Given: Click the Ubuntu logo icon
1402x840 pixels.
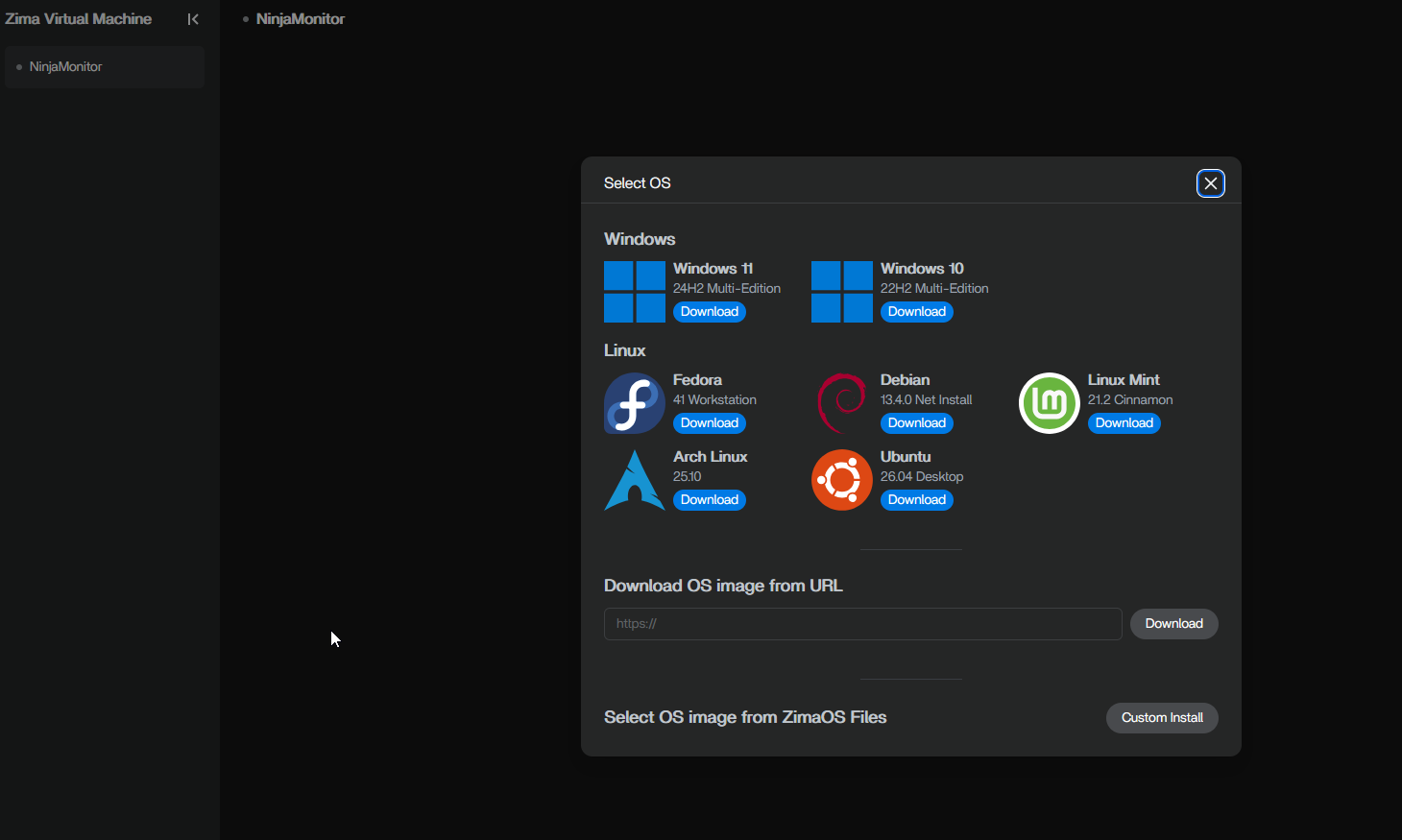Looking at the screenshot, I should click(x=842, y=480).
